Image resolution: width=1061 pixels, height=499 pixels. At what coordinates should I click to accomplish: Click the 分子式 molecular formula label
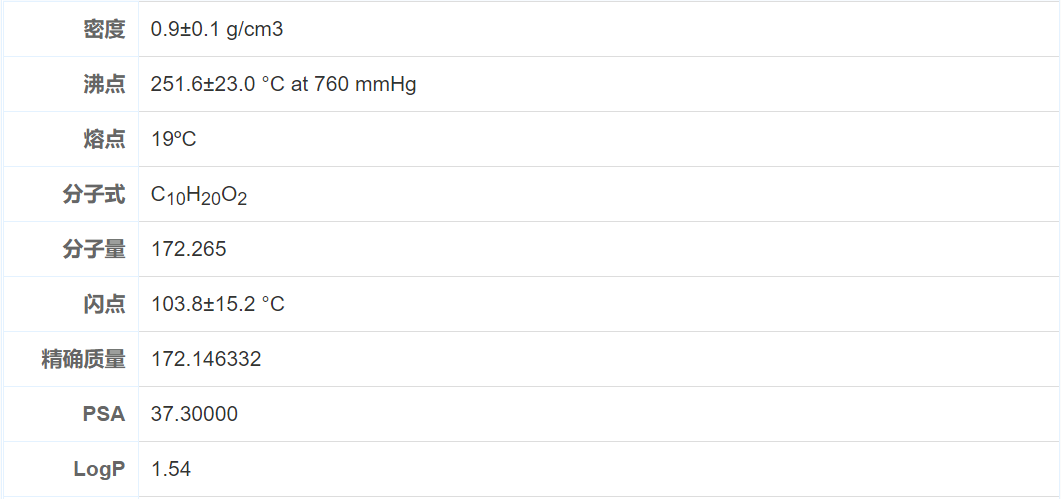(x=94, y=194)
